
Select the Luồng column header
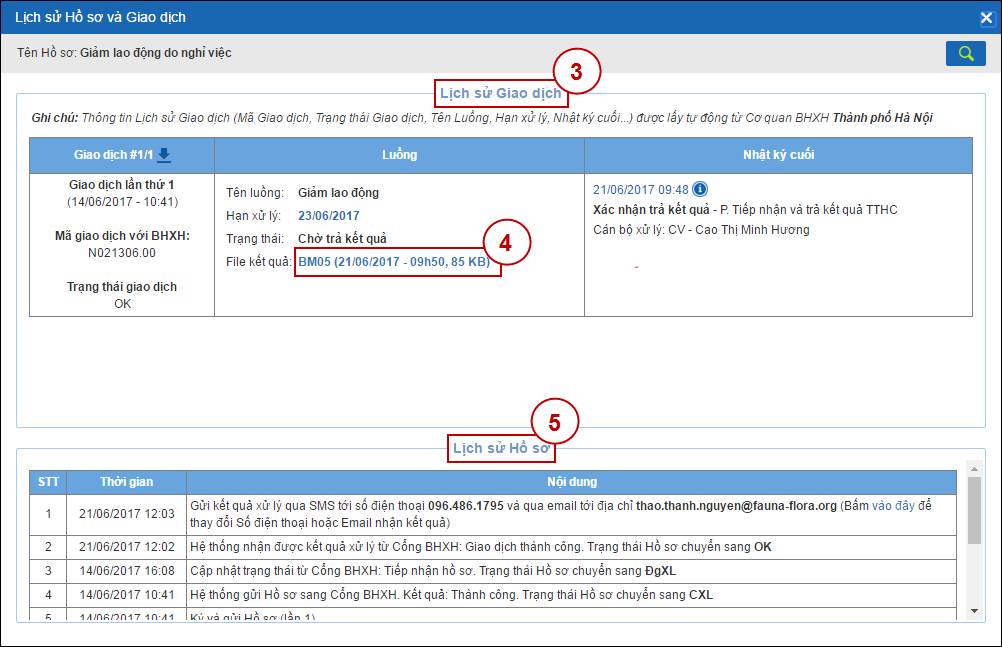coord(399,155)
